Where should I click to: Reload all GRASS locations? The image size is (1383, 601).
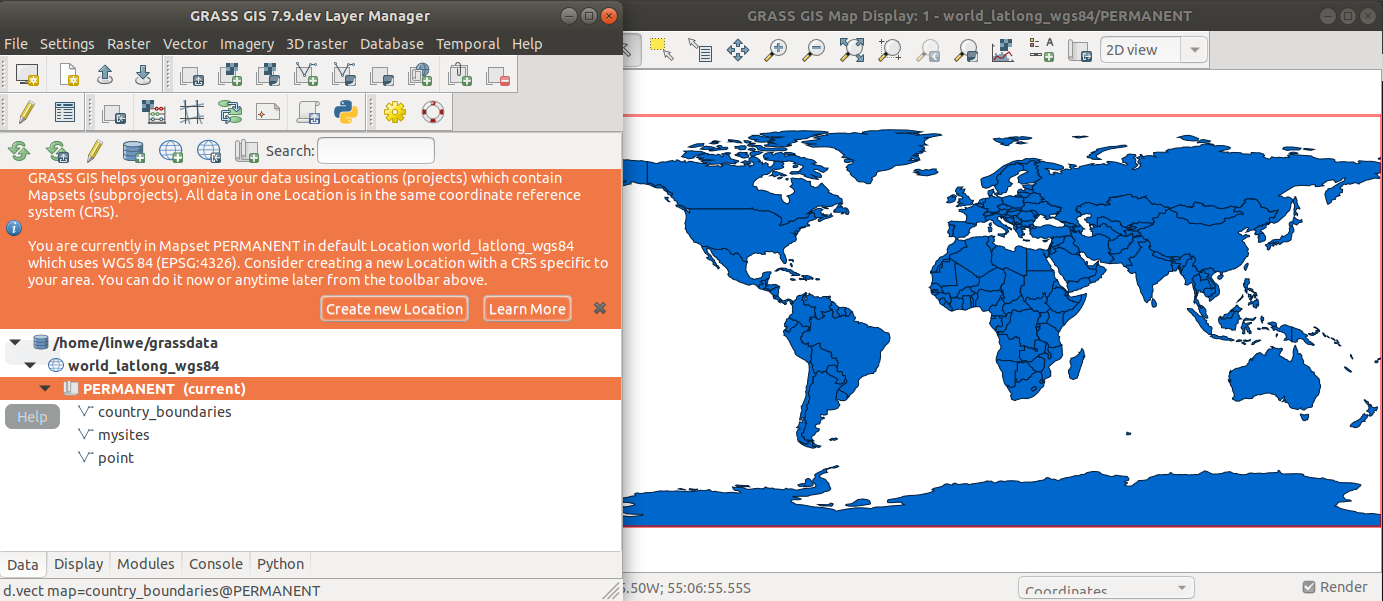point(19,151)
